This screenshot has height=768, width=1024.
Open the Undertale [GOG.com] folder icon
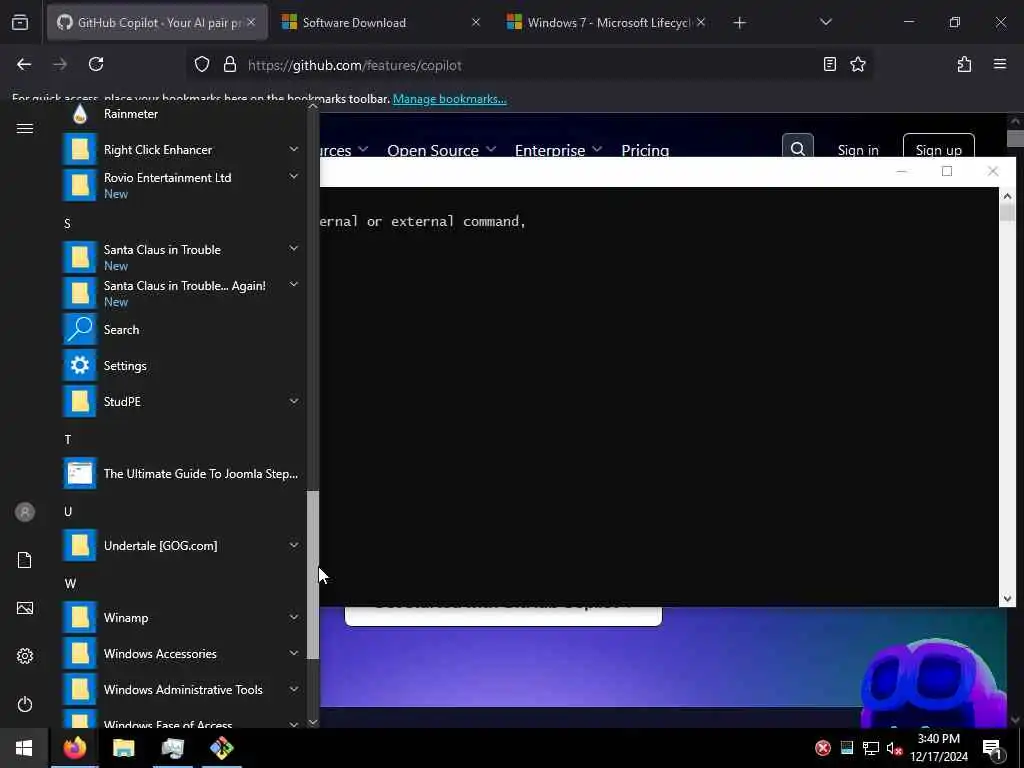tap(80, 545)
